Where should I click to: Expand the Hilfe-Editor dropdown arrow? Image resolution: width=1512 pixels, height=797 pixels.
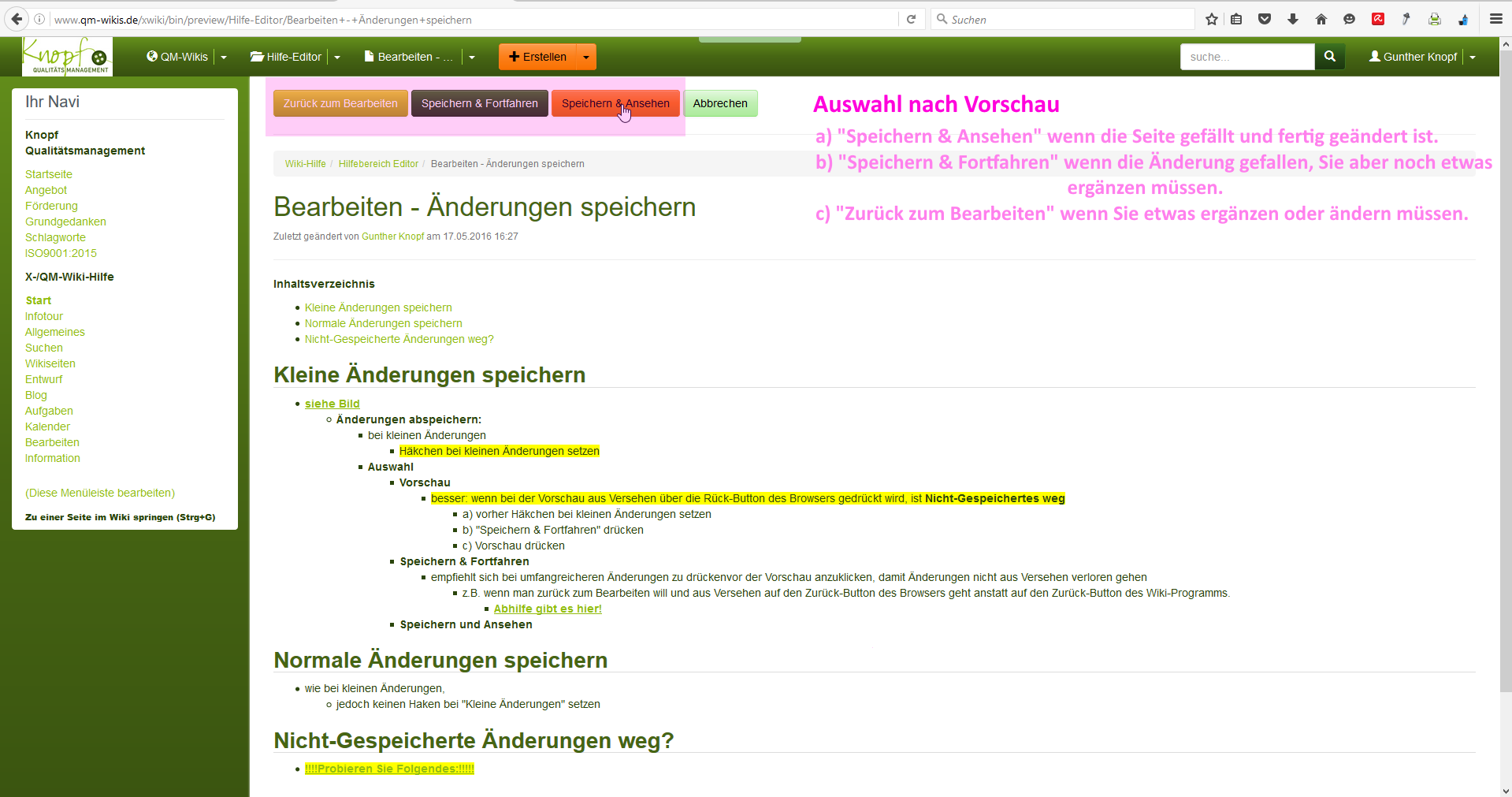[x=337, y=57]
